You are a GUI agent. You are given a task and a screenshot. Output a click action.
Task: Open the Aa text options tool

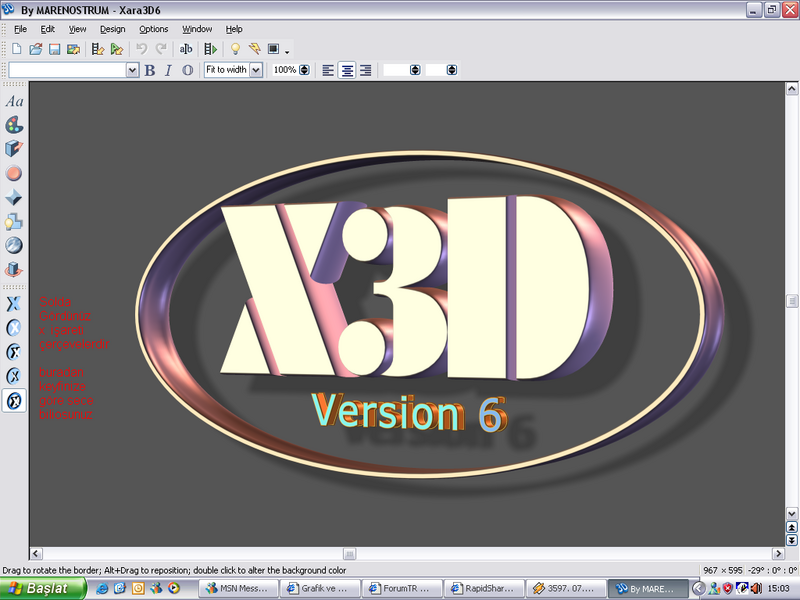14,102
